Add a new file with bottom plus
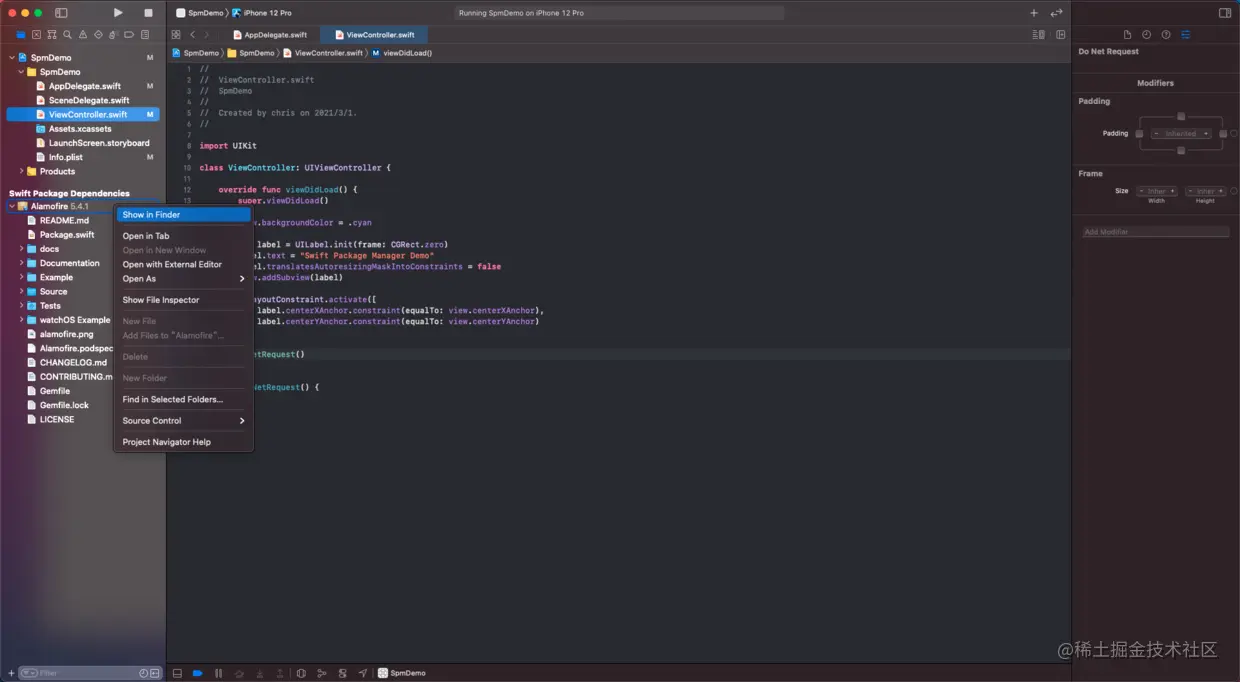This screenshot has width=1240, height=682. [x=11, y=673]
